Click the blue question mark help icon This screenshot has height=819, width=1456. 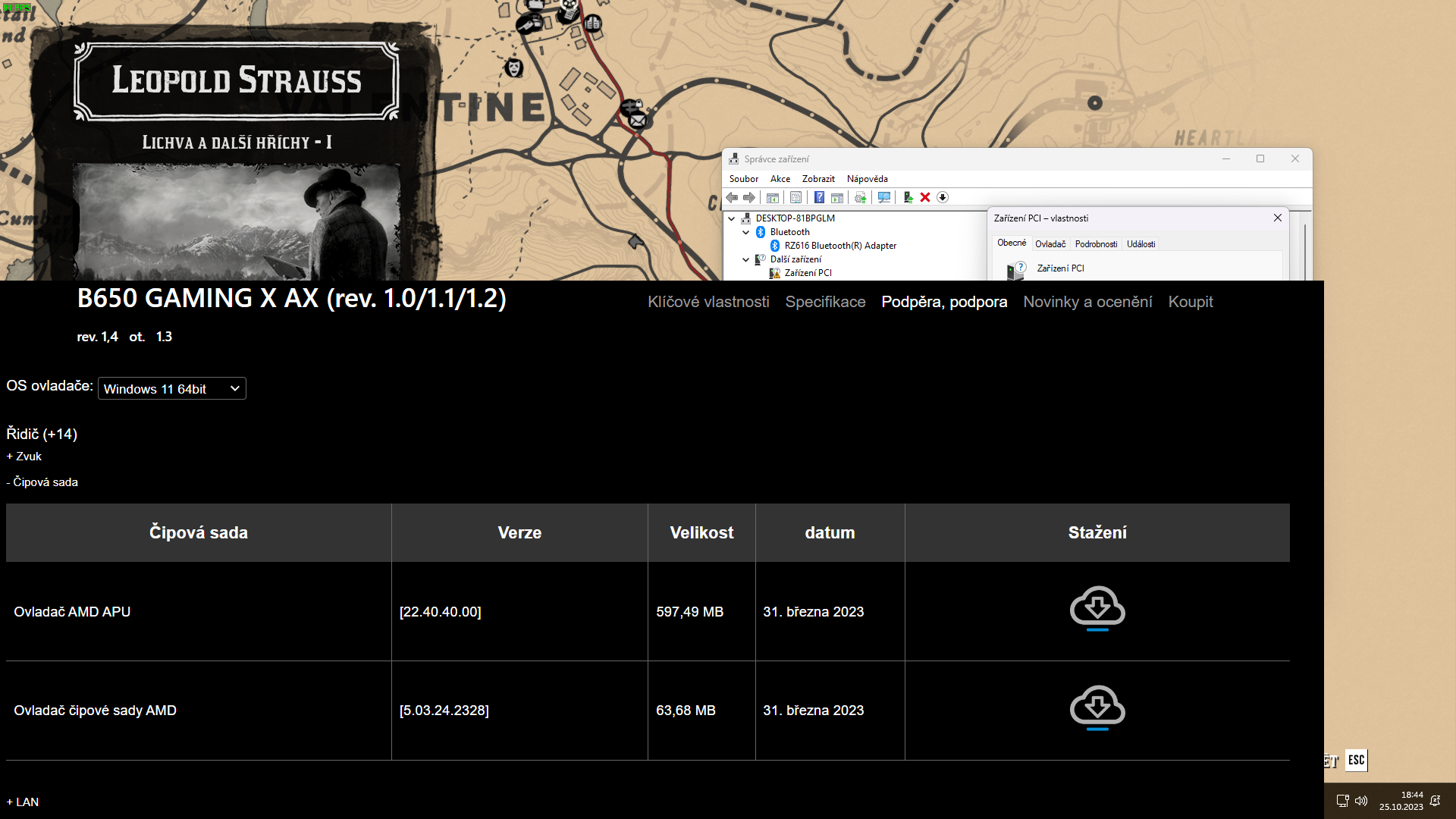click(819, 197)
